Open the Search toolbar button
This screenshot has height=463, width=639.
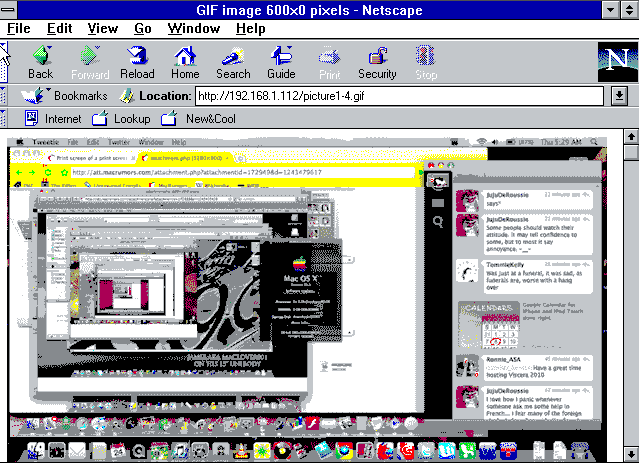point(233,62)
